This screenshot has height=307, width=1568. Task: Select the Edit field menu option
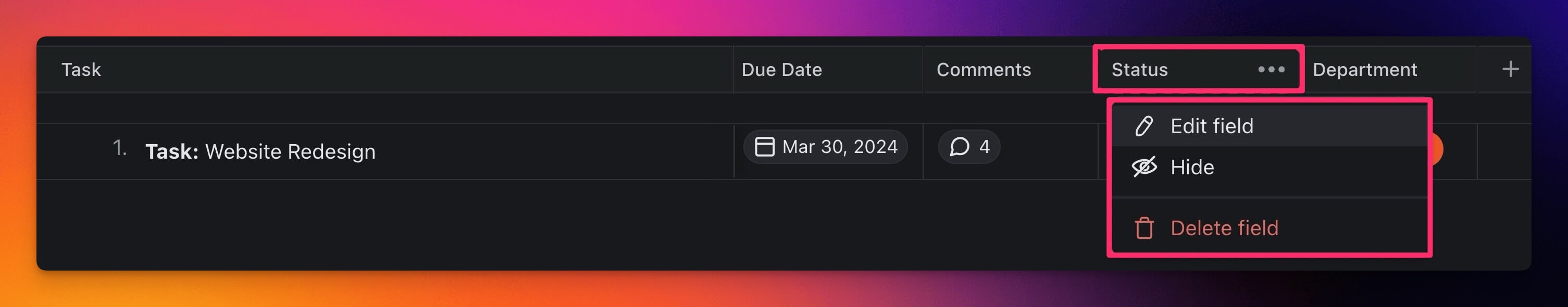coord(1211,126)
